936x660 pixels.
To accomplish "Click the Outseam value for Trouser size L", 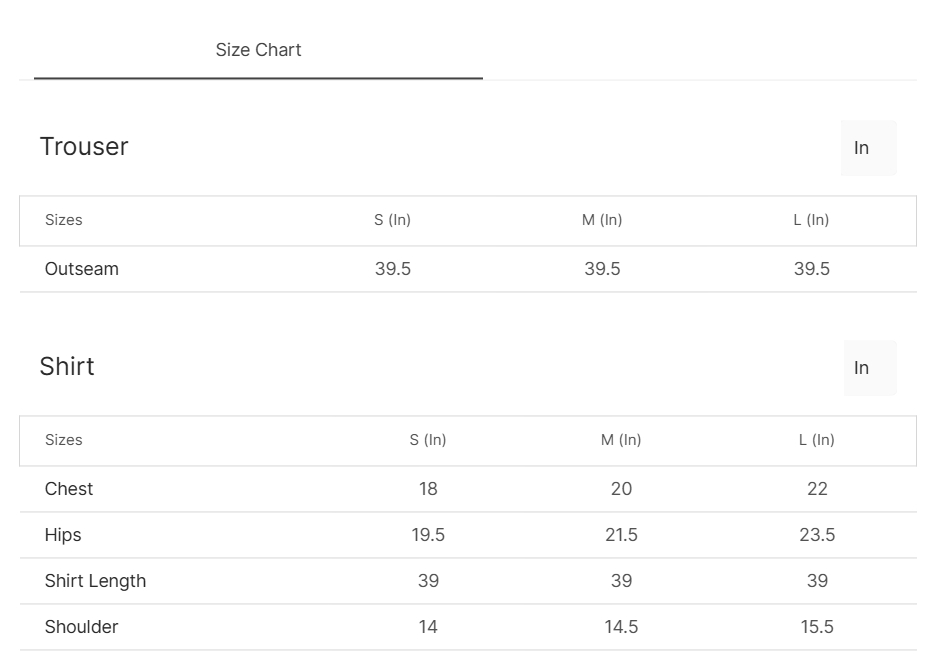I will coord(811,269).
